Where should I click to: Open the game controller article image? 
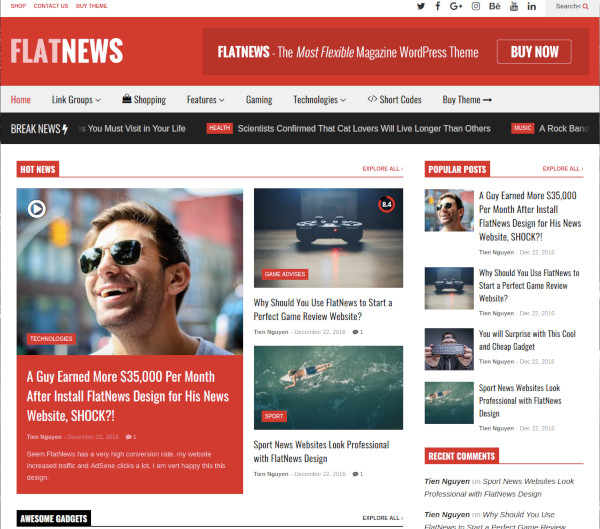click(x=328, y=238)
